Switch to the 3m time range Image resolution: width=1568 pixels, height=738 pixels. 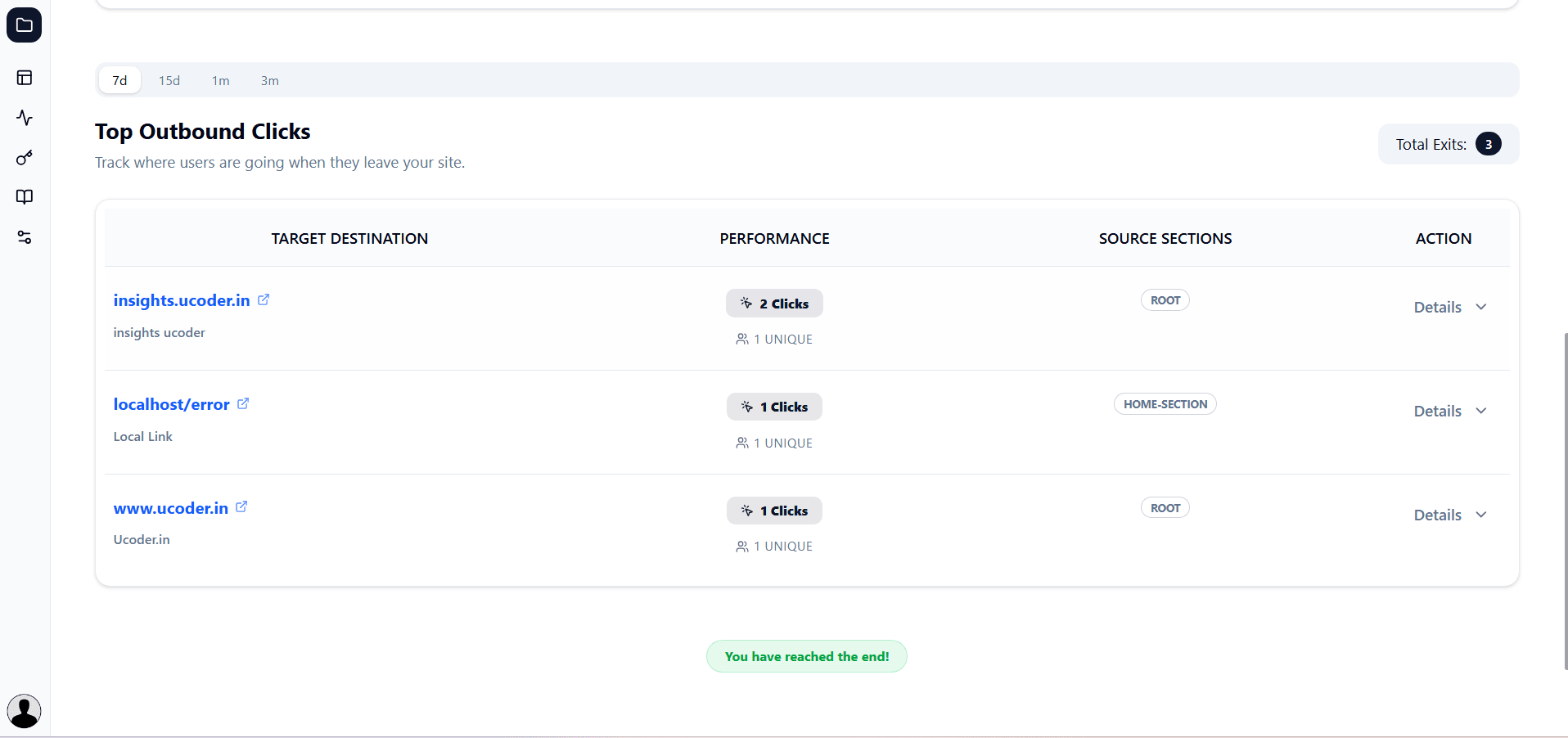pyautogui.click(x=269, y=80)
